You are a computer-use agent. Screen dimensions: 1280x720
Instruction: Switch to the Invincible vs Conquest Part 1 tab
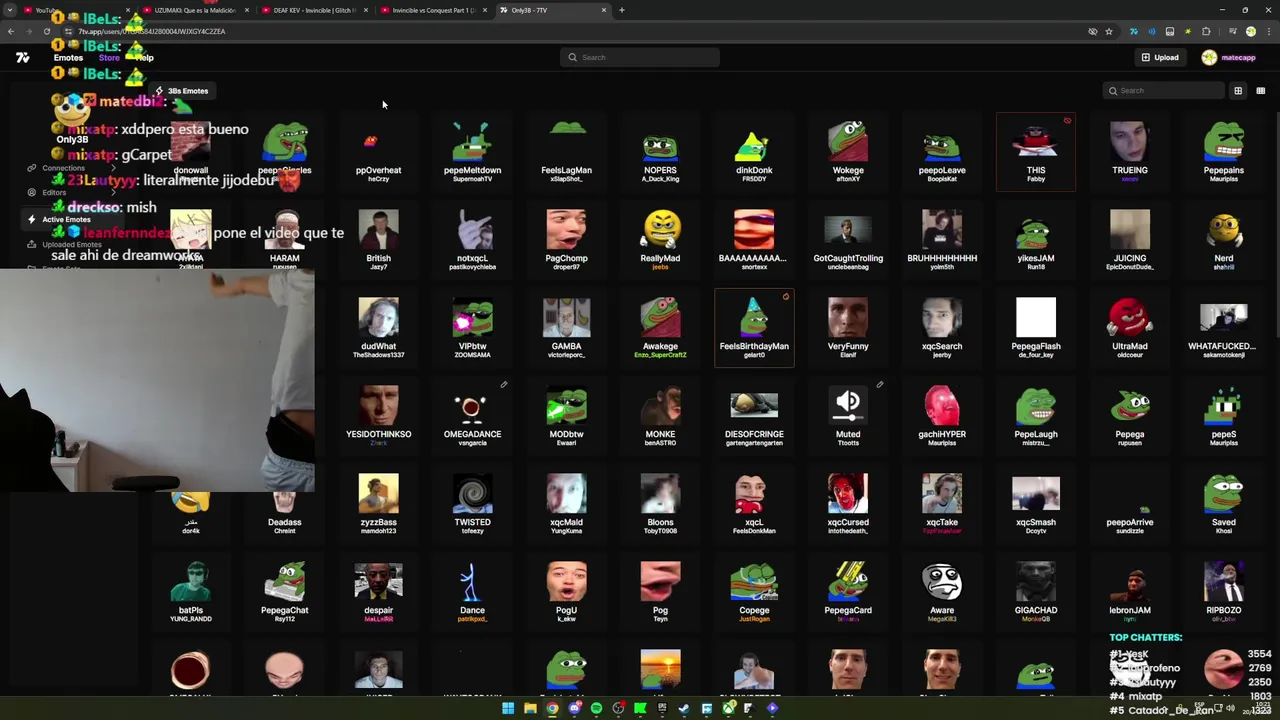coord(433,10)
